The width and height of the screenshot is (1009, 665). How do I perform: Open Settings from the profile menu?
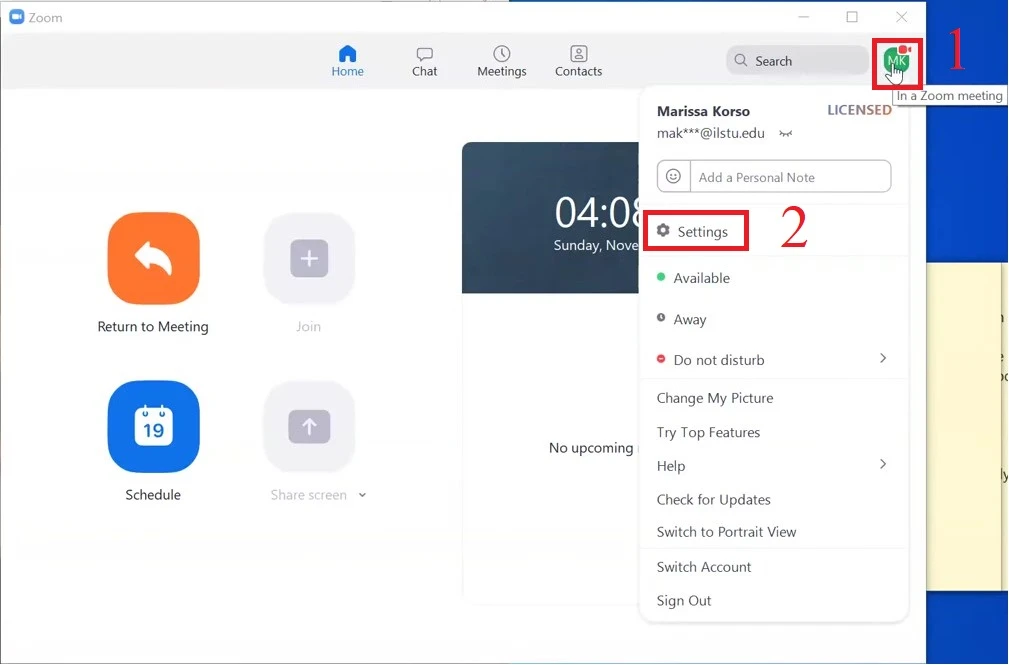click(702, 232)
